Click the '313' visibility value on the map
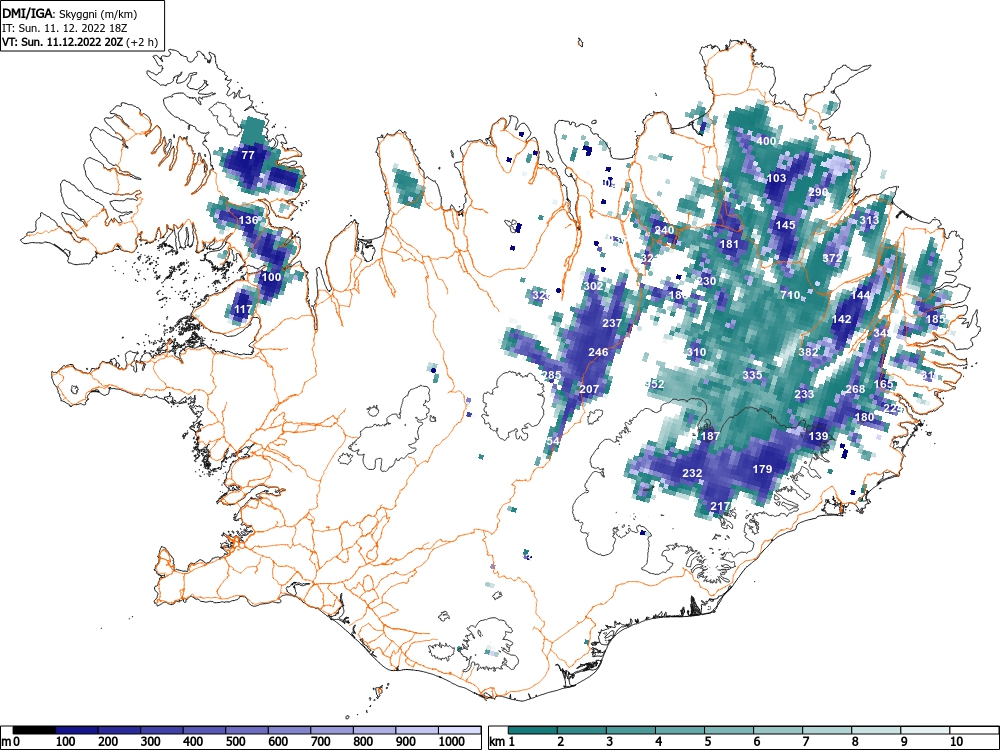 (x=869, y=220)
